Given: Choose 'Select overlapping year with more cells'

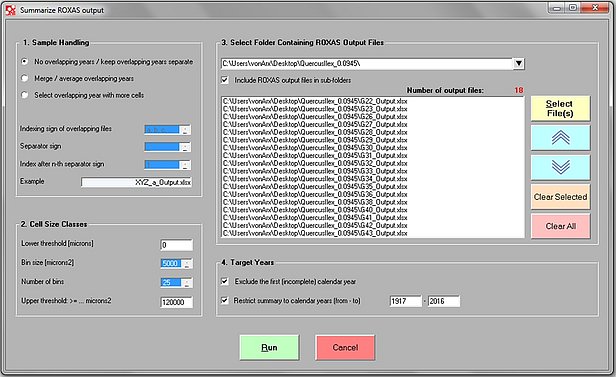Looking at the screenshot, I should pos(25,95).
